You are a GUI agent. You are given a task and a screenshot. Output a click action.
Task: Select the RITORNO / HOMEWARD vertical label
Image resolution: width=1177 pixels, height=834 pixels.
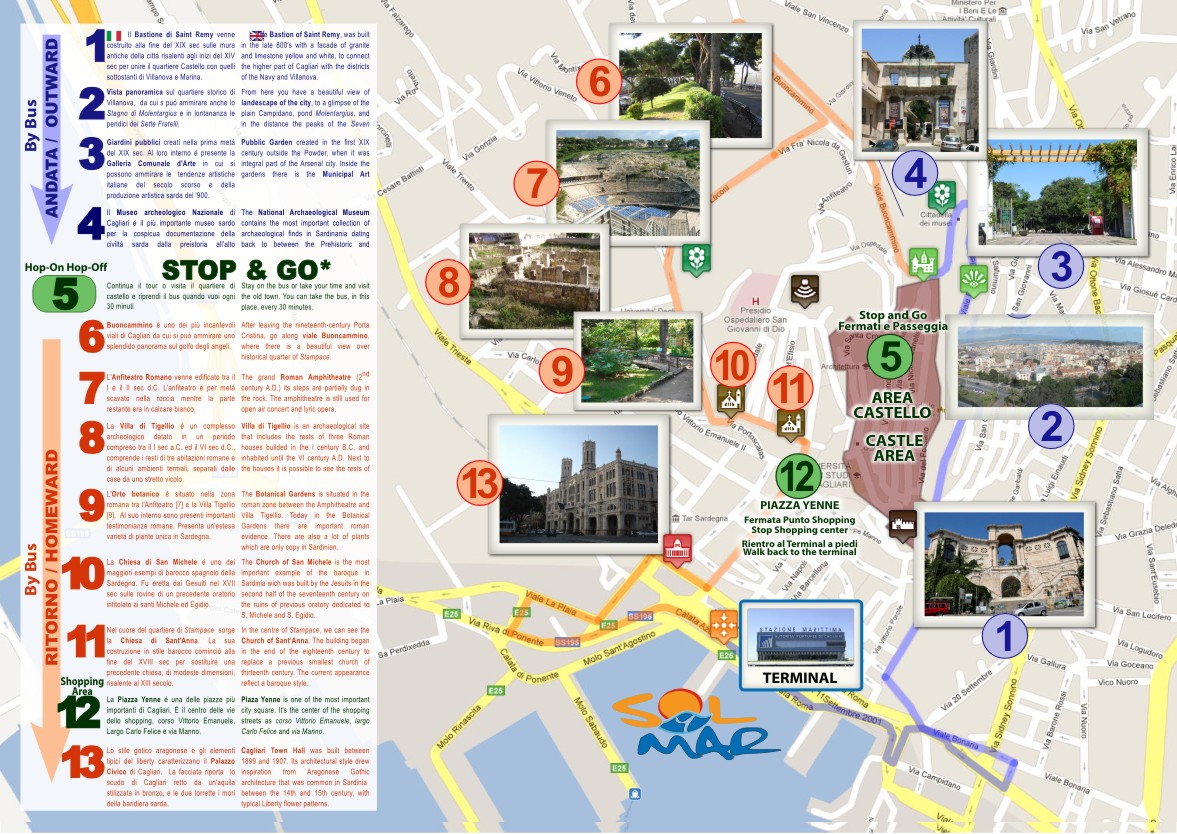[52, 557]
